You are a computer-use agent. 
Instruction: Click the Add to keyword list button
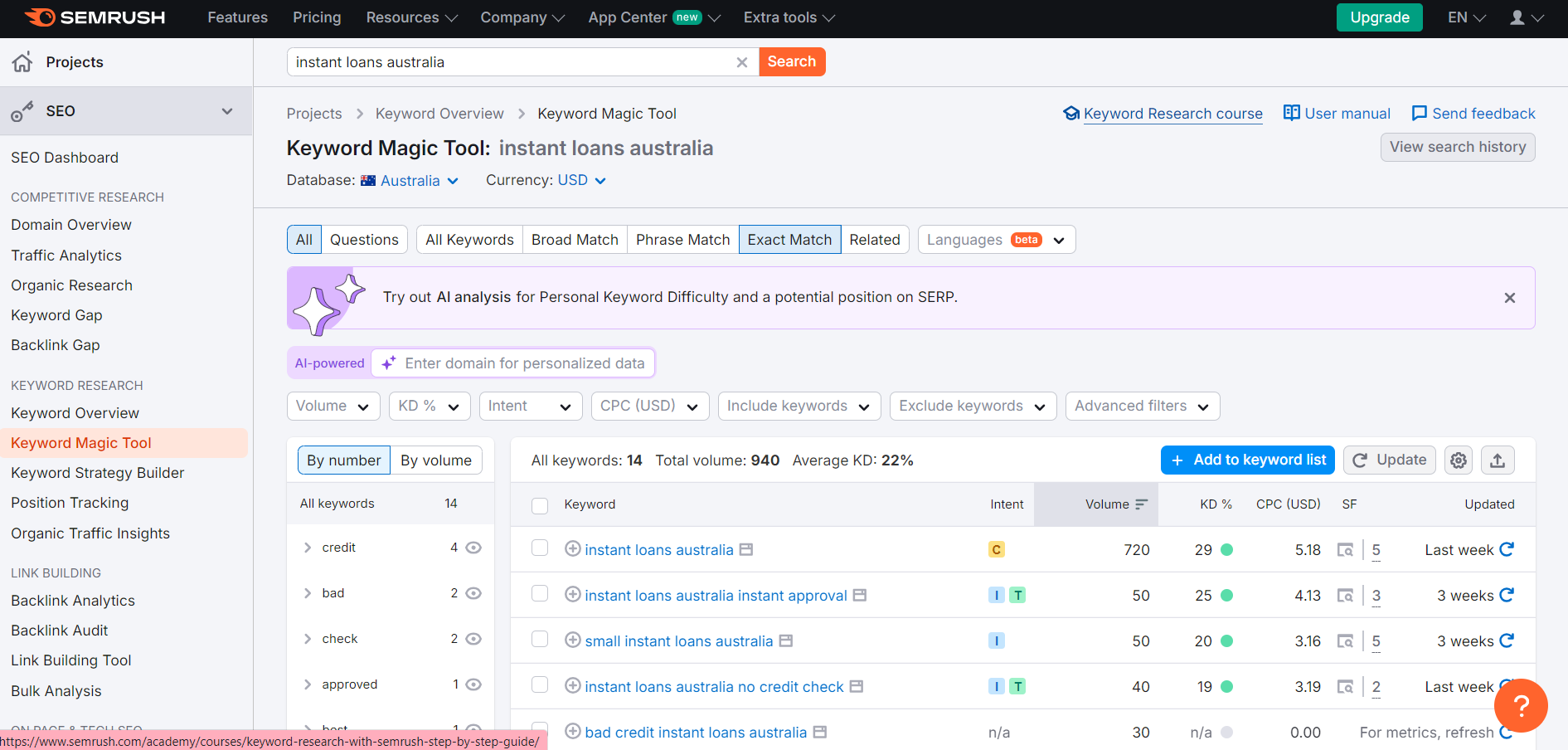click(1247, 460)
